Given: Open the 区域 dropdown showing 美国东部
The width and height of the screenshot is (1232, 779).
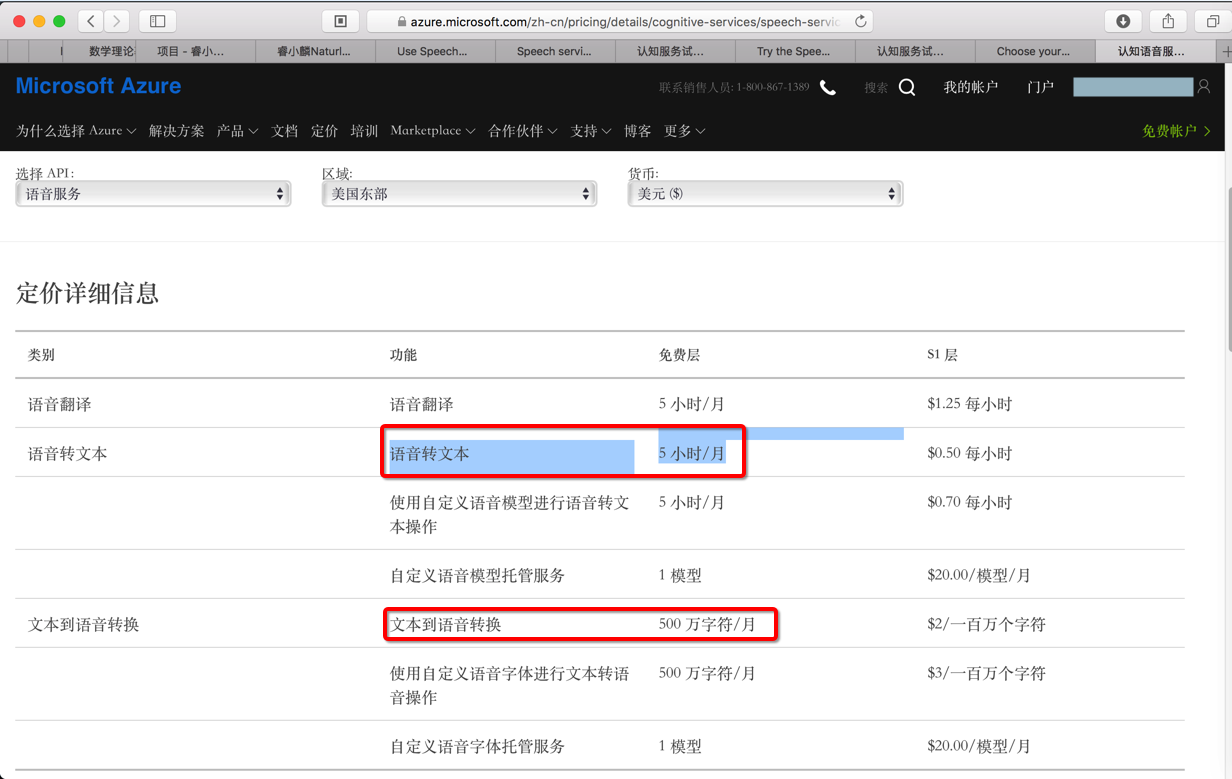Looking at the screenshot, I should click(459, 194).
